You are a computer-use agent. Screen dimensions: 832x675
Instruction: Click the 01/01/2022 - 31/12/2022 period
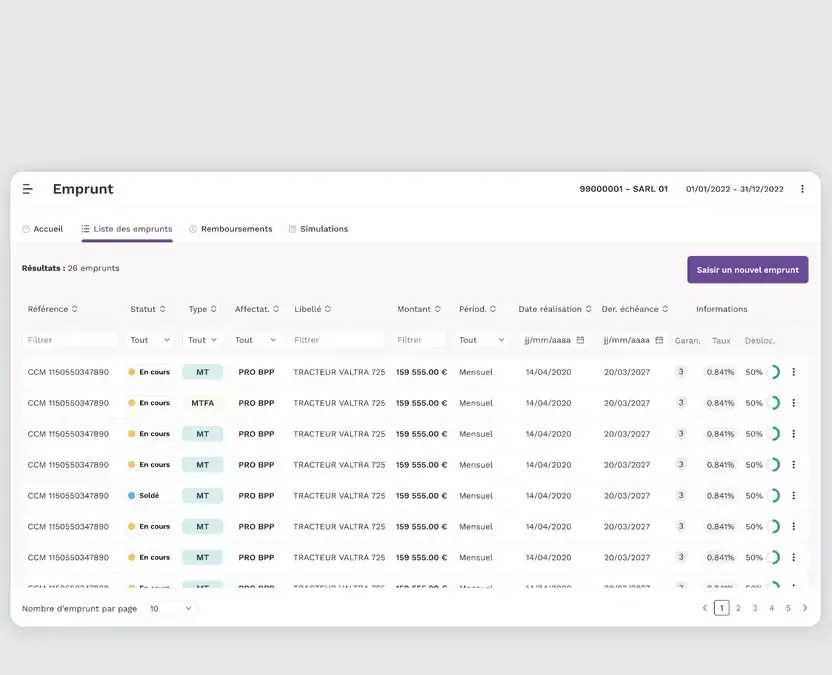[734, 189]
